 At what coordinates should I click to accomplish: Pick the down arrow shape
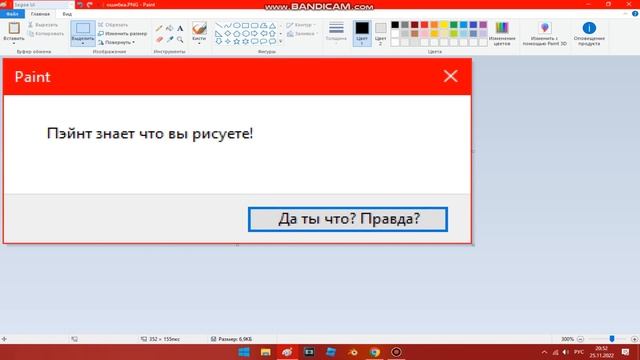(x=219, y=41)
